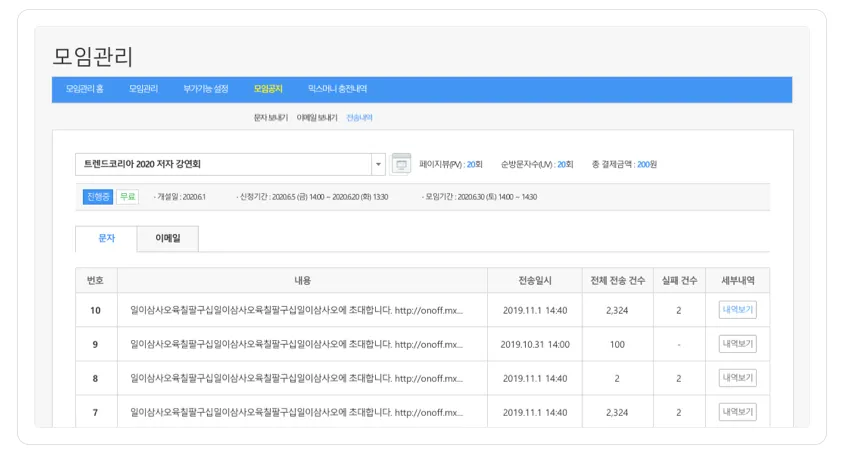Image resolution: width=847 pixels, height=456 pixels.
Task: Click the monitor preview icon beside dropdown
Action: coord(401,164)
